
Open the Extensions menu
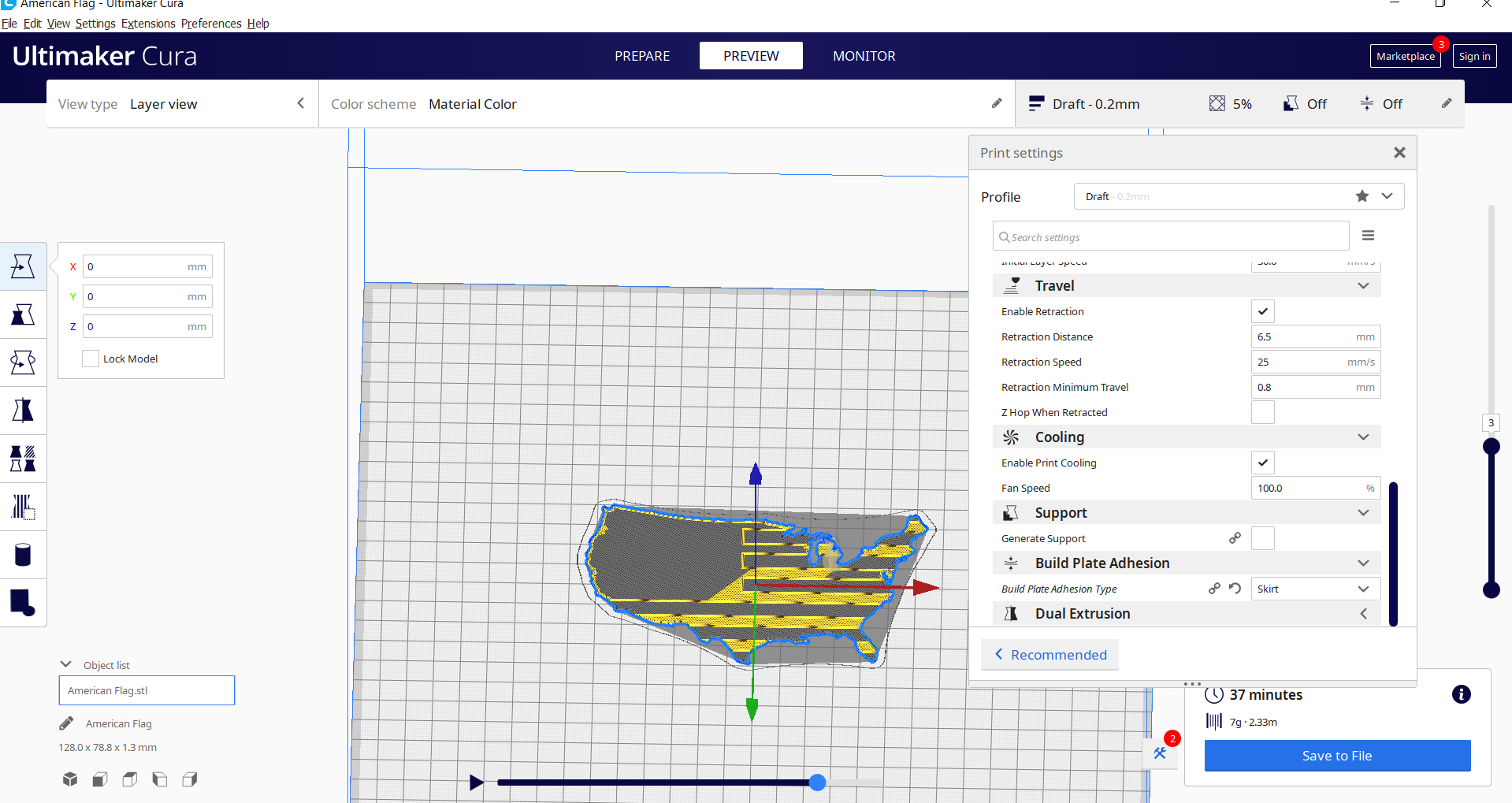pyautogui.click(x=148, y=24)
